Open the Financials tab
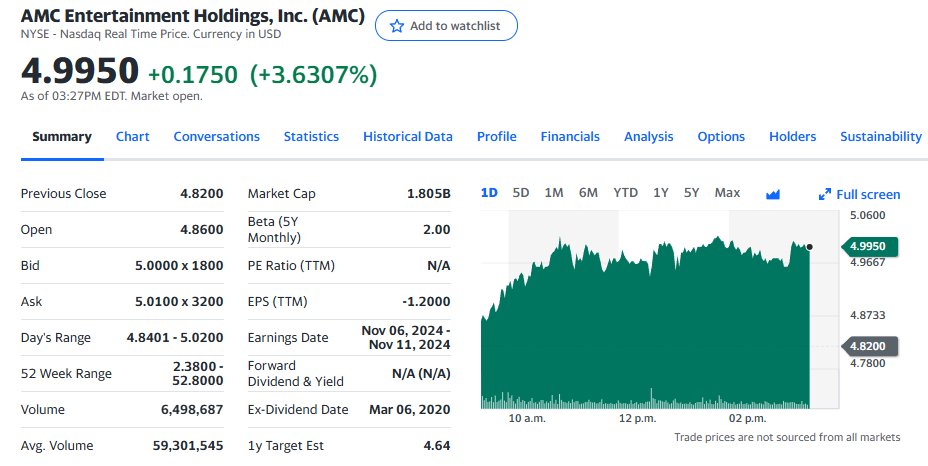Image resolution: width=928 pixels, height=466 pixels. point(570,137)
